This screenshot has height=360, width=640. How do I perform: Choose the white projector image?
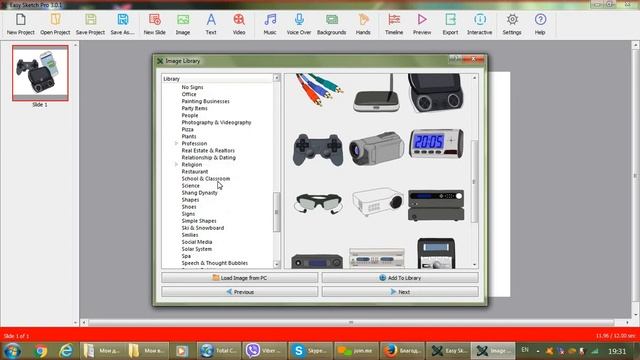click(x=377, y=202)
